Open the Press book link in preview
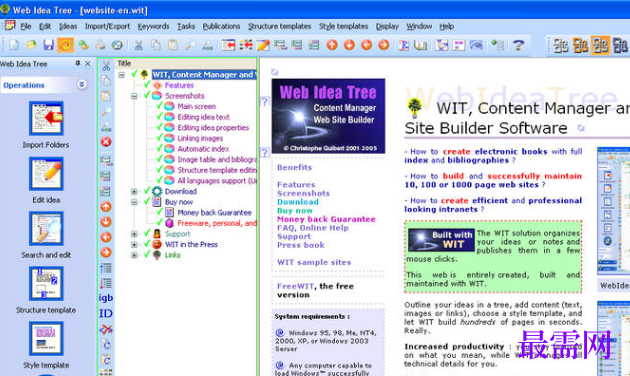This screenshot has width=630, height=376. click(301, 245)
